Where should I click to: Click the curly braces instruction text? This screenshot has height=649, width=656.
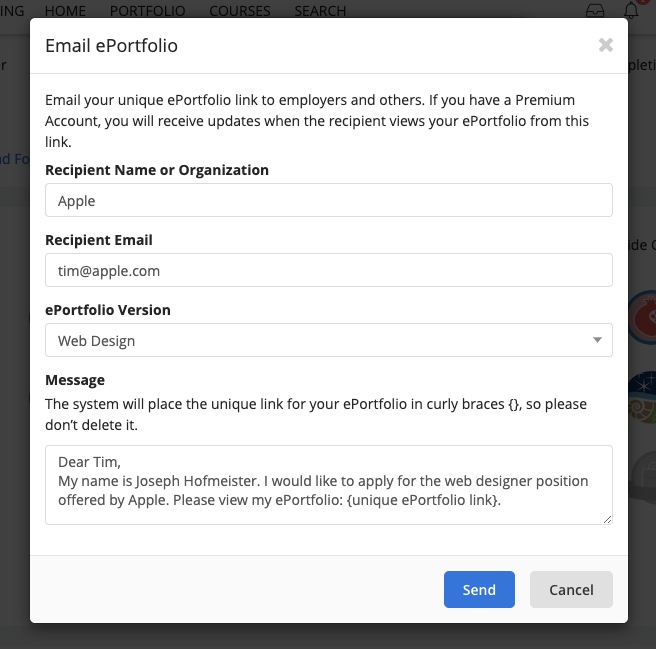(316, 414)
